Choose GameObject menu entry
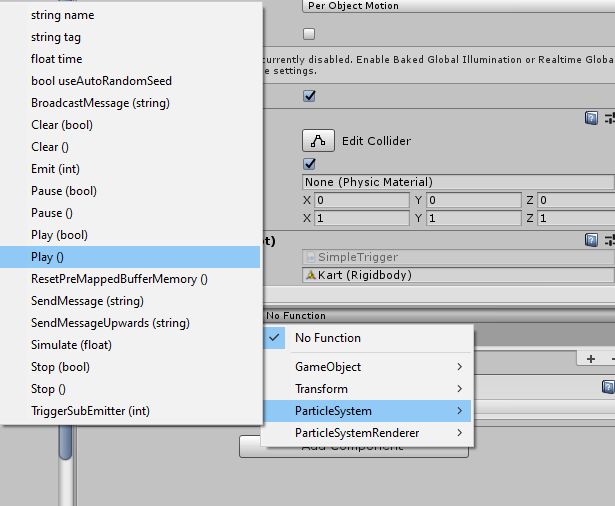The image size is (615, 506). click(368, 367)
